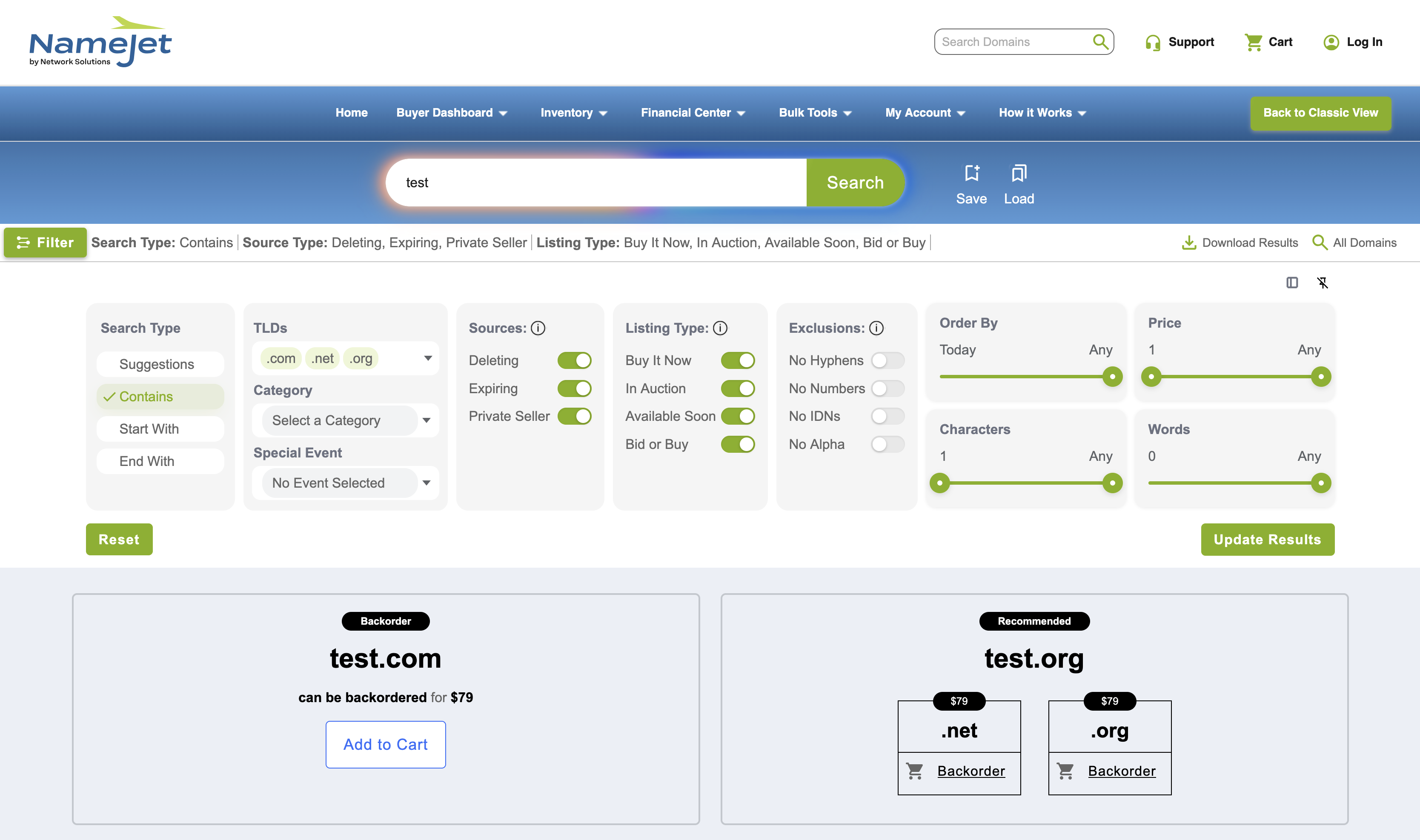The image size is (1420, 840).
Task: Click Update Results button
Action: (x=1267, y=540)
